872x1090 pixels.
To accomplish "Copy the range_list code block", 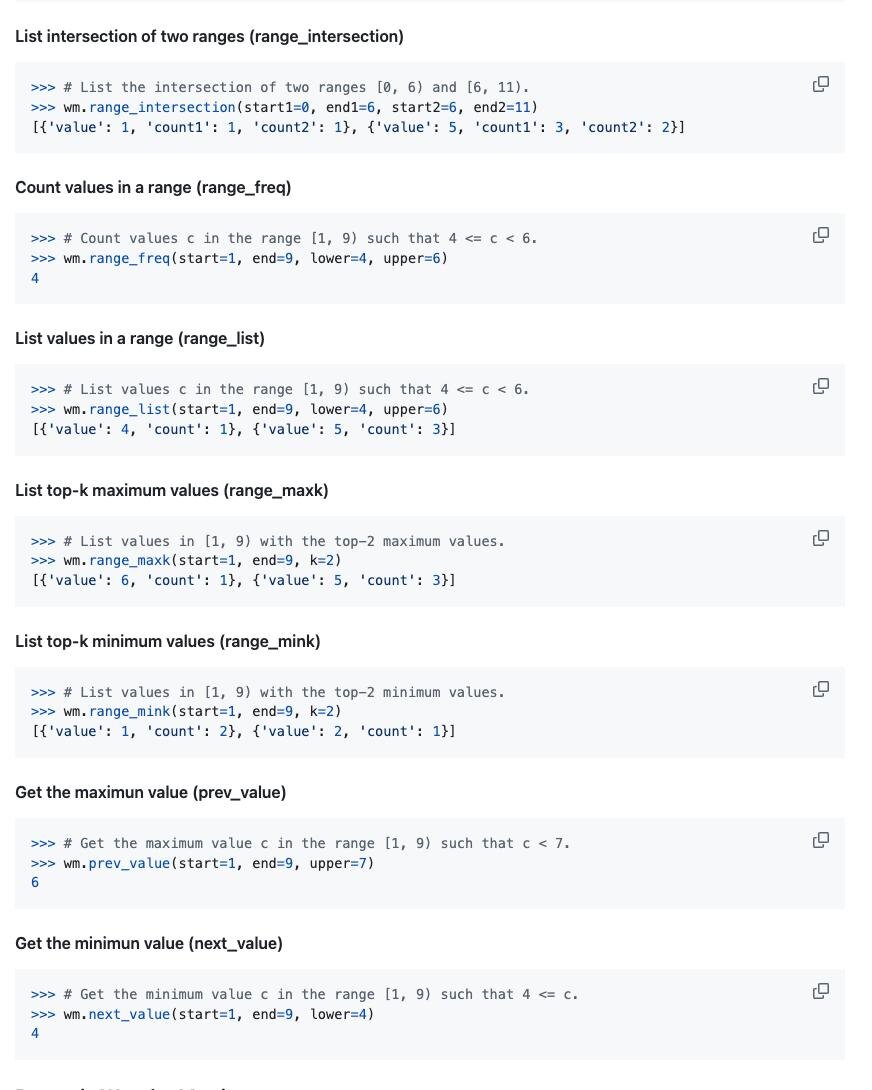I will (x=821, y=386).
